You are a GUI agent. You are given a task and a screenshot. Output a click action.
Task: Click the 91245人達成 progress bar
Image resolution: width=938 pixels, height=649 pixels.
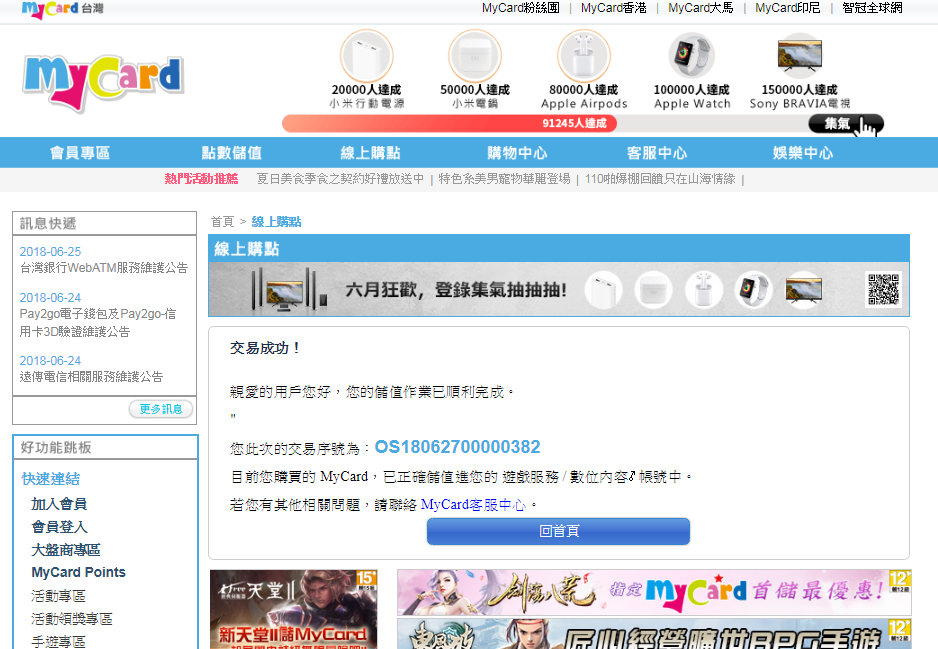[449, 124]
